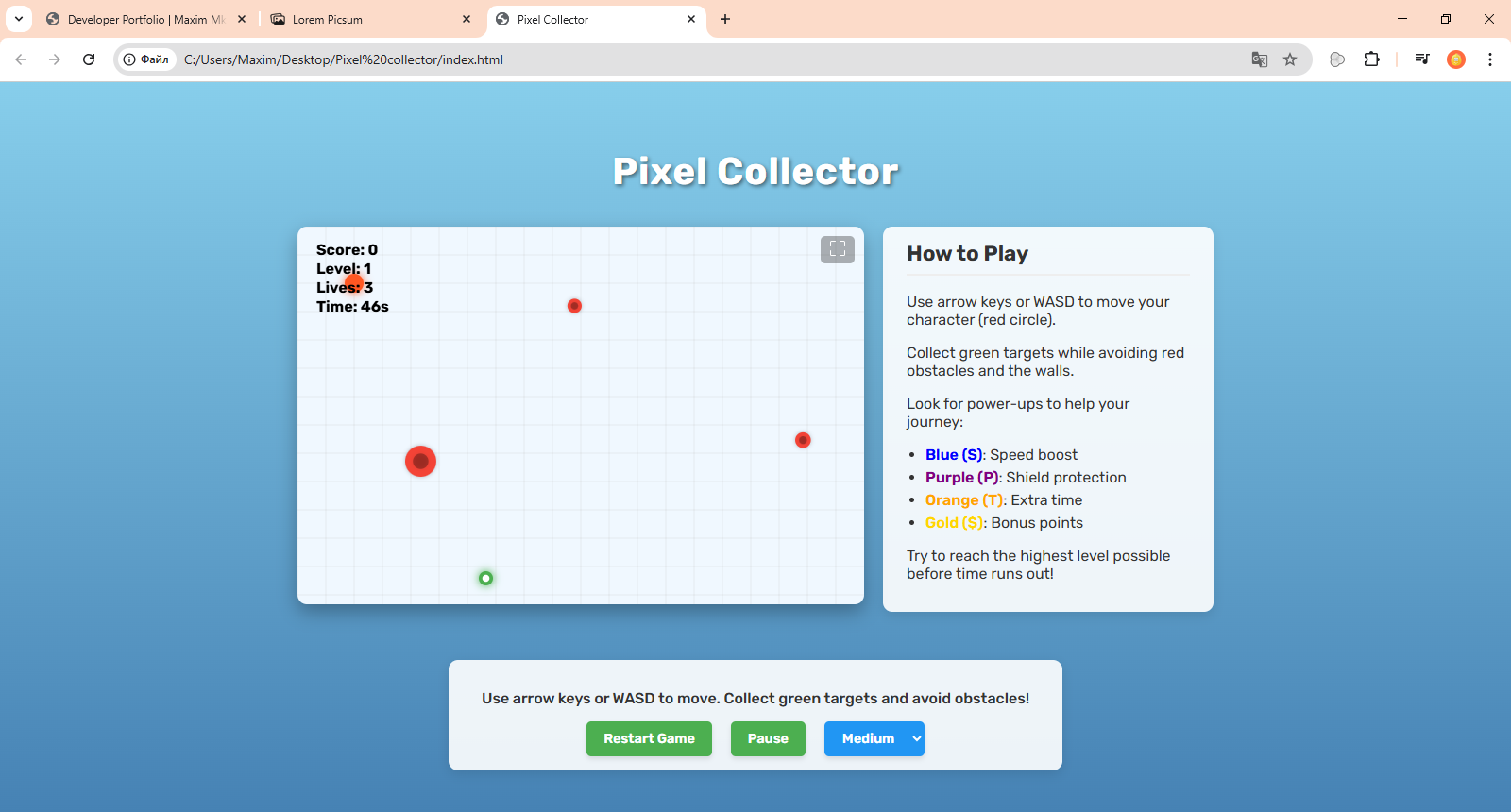Click the Level: 1 text
Viewport: 1511px width, 812px height.
click(344, 269)
